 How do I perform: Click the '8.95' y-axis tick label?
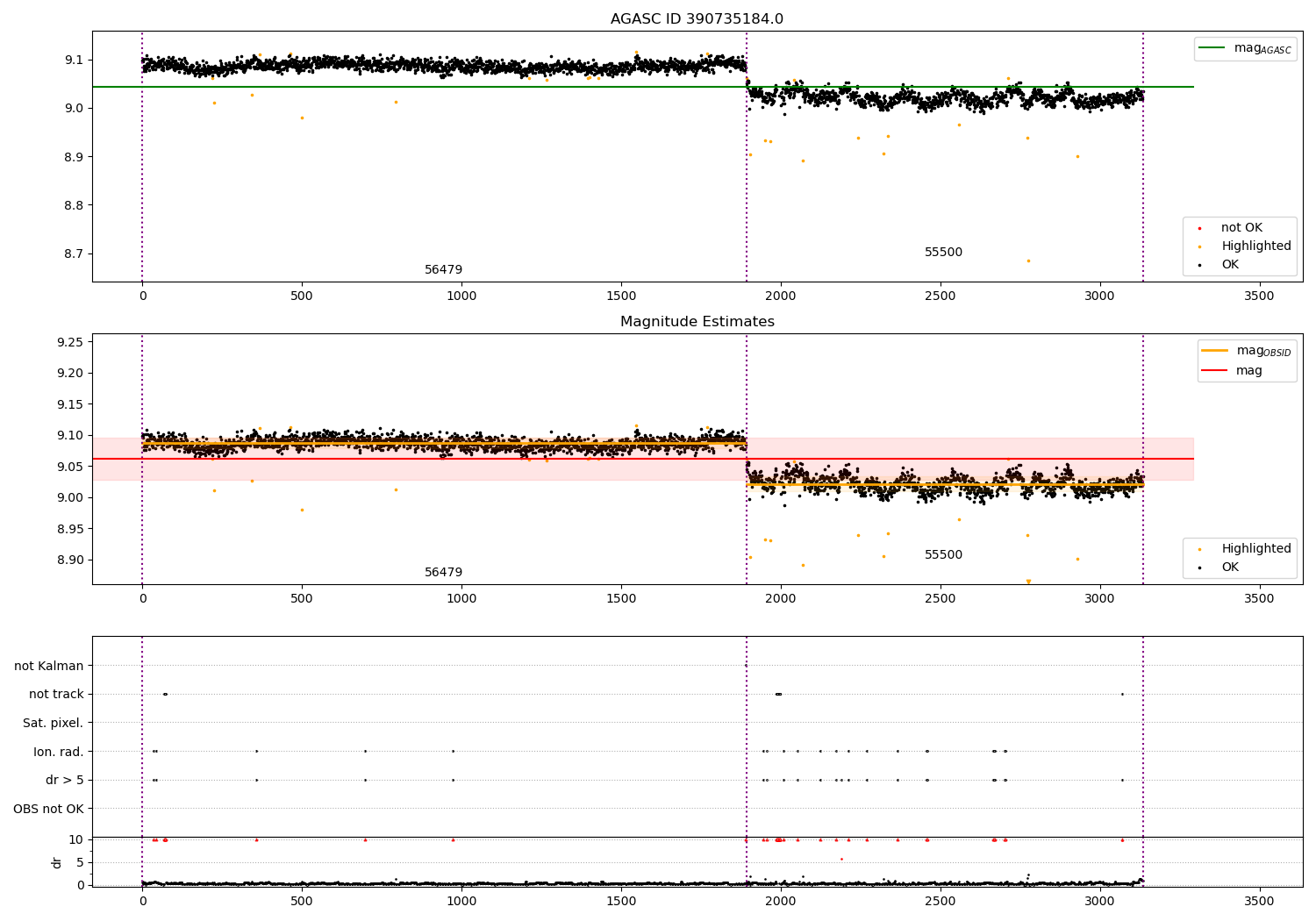pos(71,529)
